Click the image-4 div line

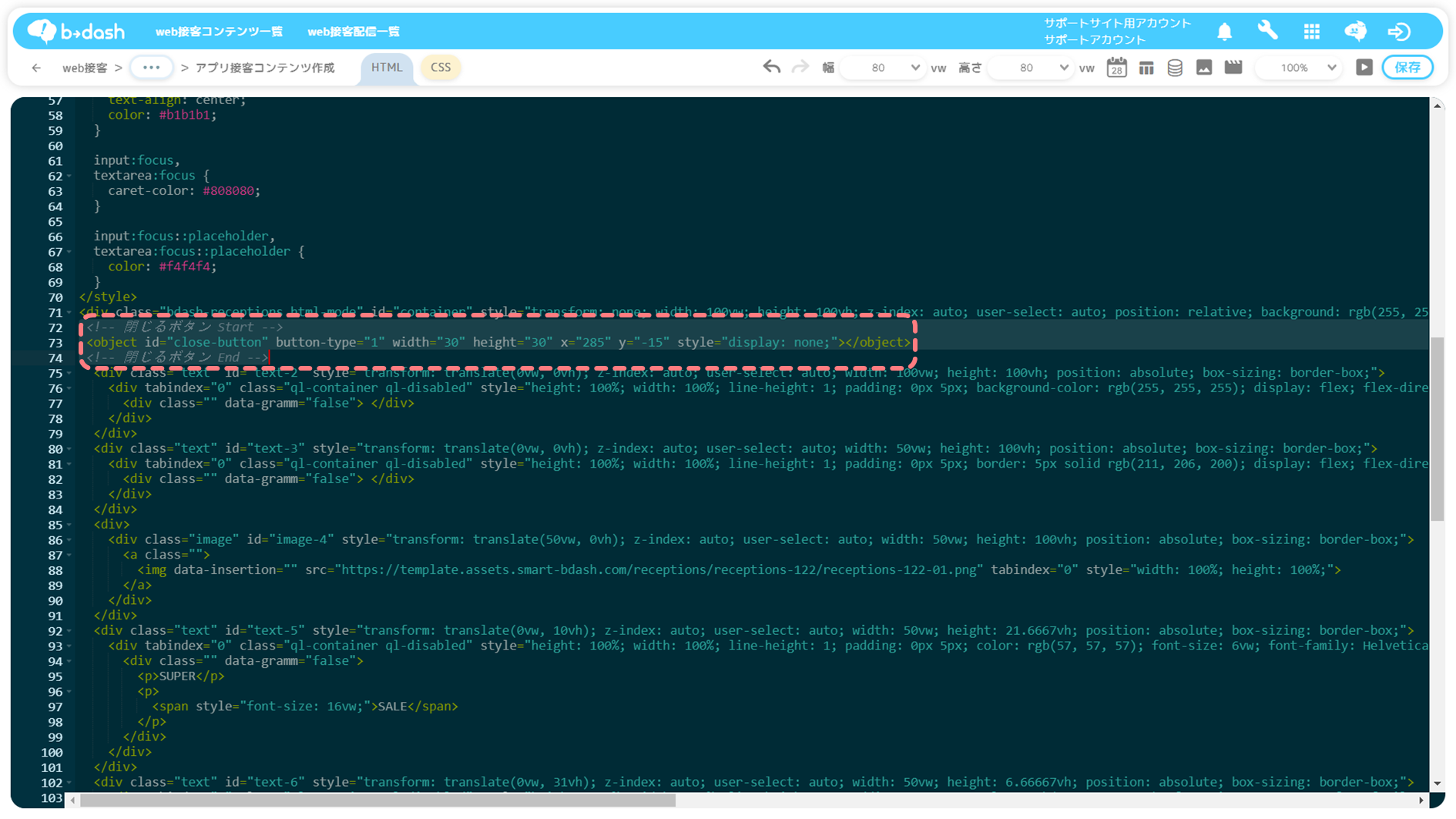pyautogui.click(x=761, y=539)
